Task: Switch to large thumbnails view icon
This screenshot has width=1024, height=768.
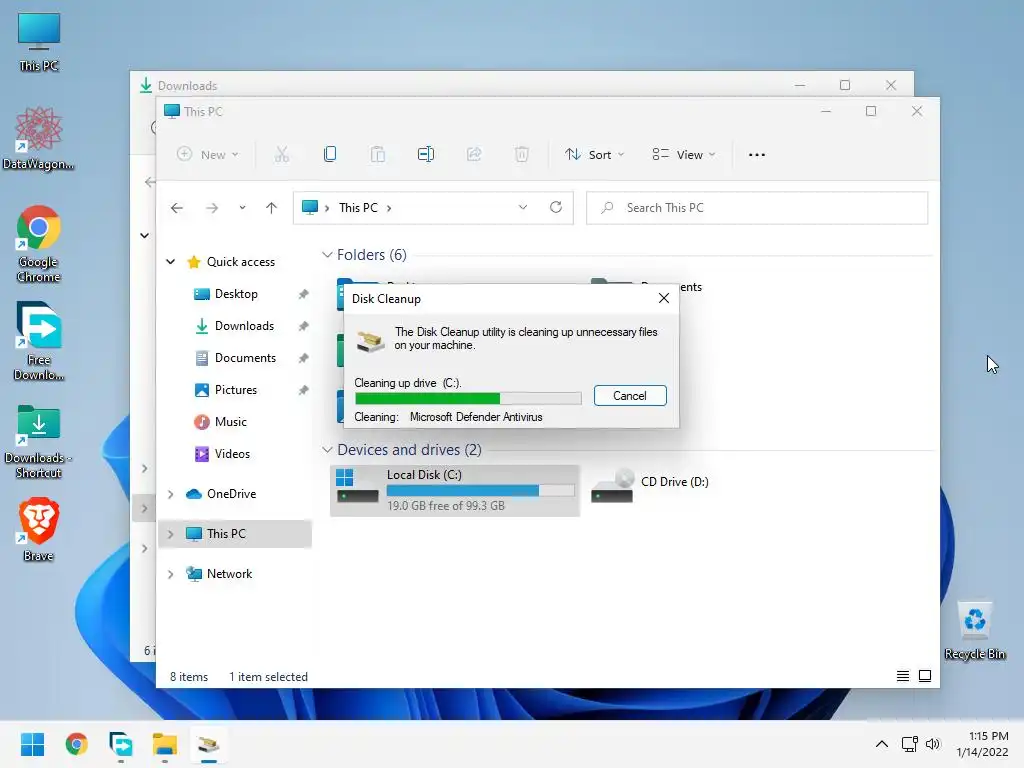Action: point(925,676)
